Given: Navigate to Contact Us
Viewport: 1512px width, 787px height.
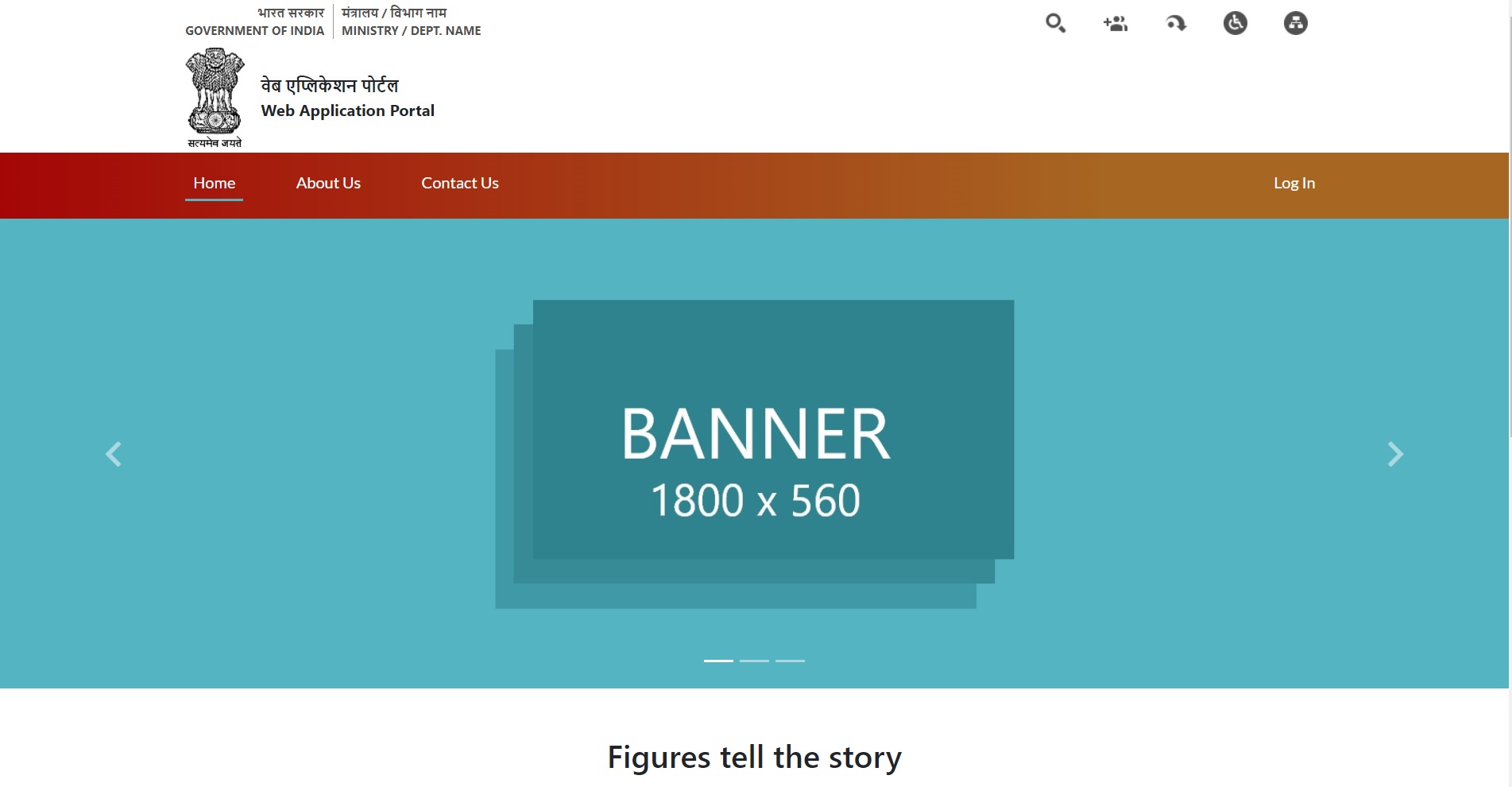Looking at the screenshot, I should (460, 183).
